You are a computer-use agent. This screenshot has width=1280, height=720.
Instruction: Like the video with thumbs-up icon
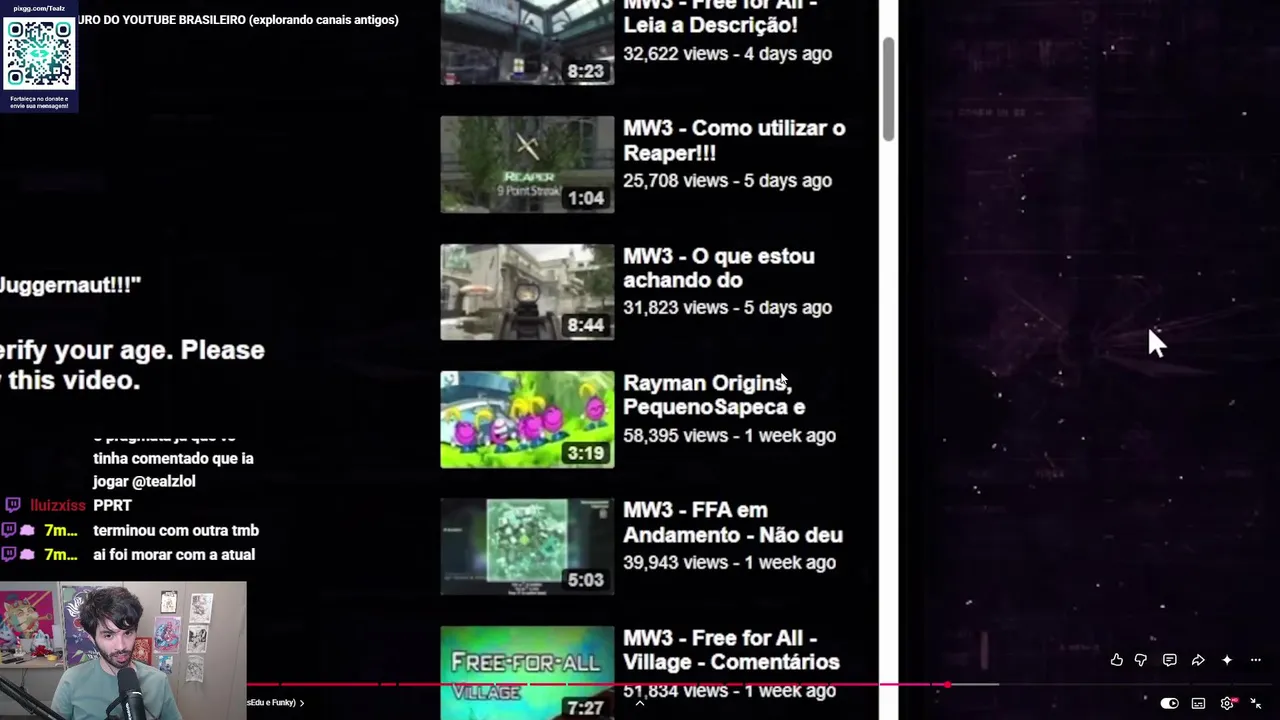coord(1116,660)
